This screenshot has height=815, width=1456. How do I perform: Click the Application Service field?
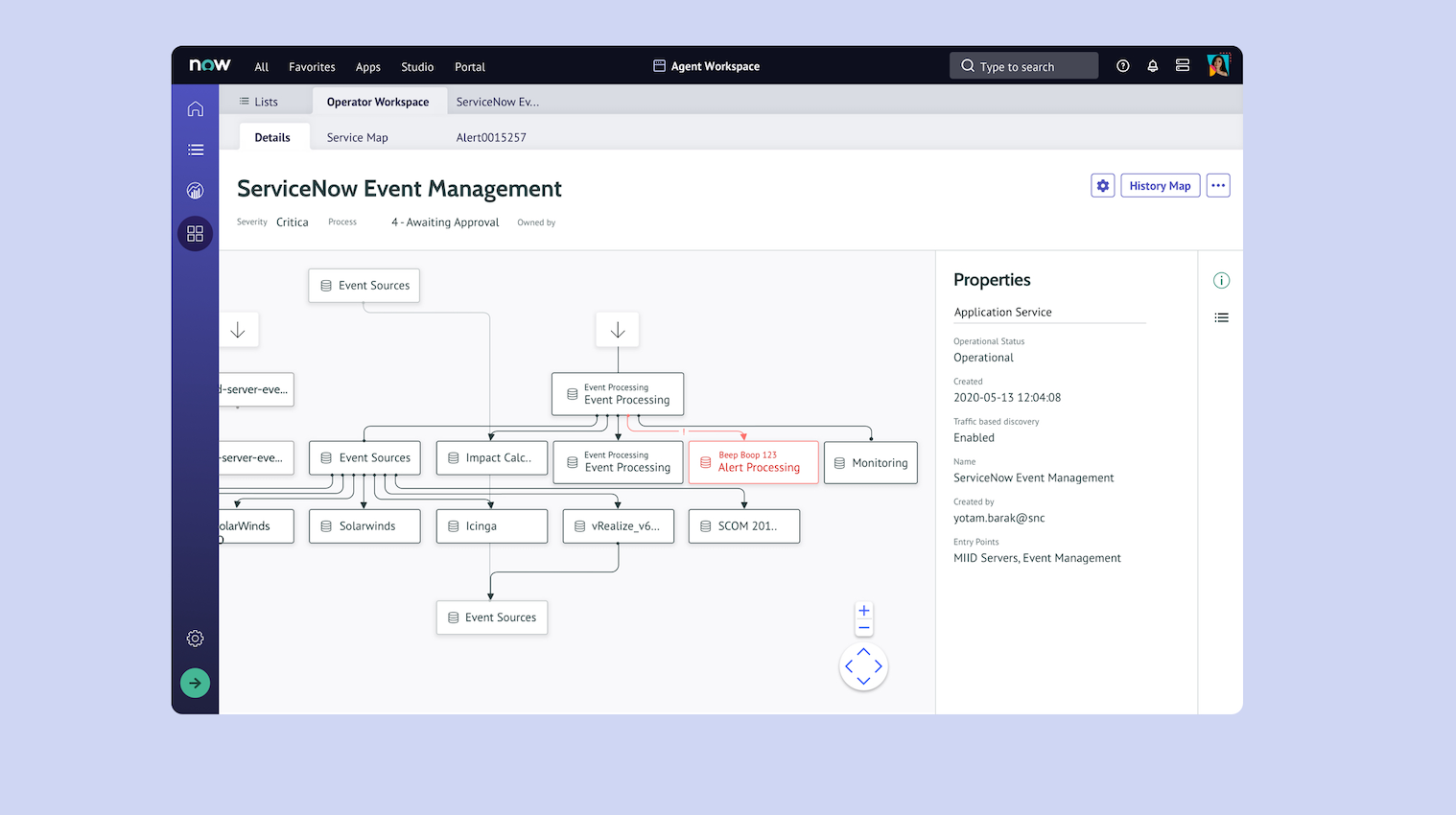pyautogui.click(x=1049, y=313)
